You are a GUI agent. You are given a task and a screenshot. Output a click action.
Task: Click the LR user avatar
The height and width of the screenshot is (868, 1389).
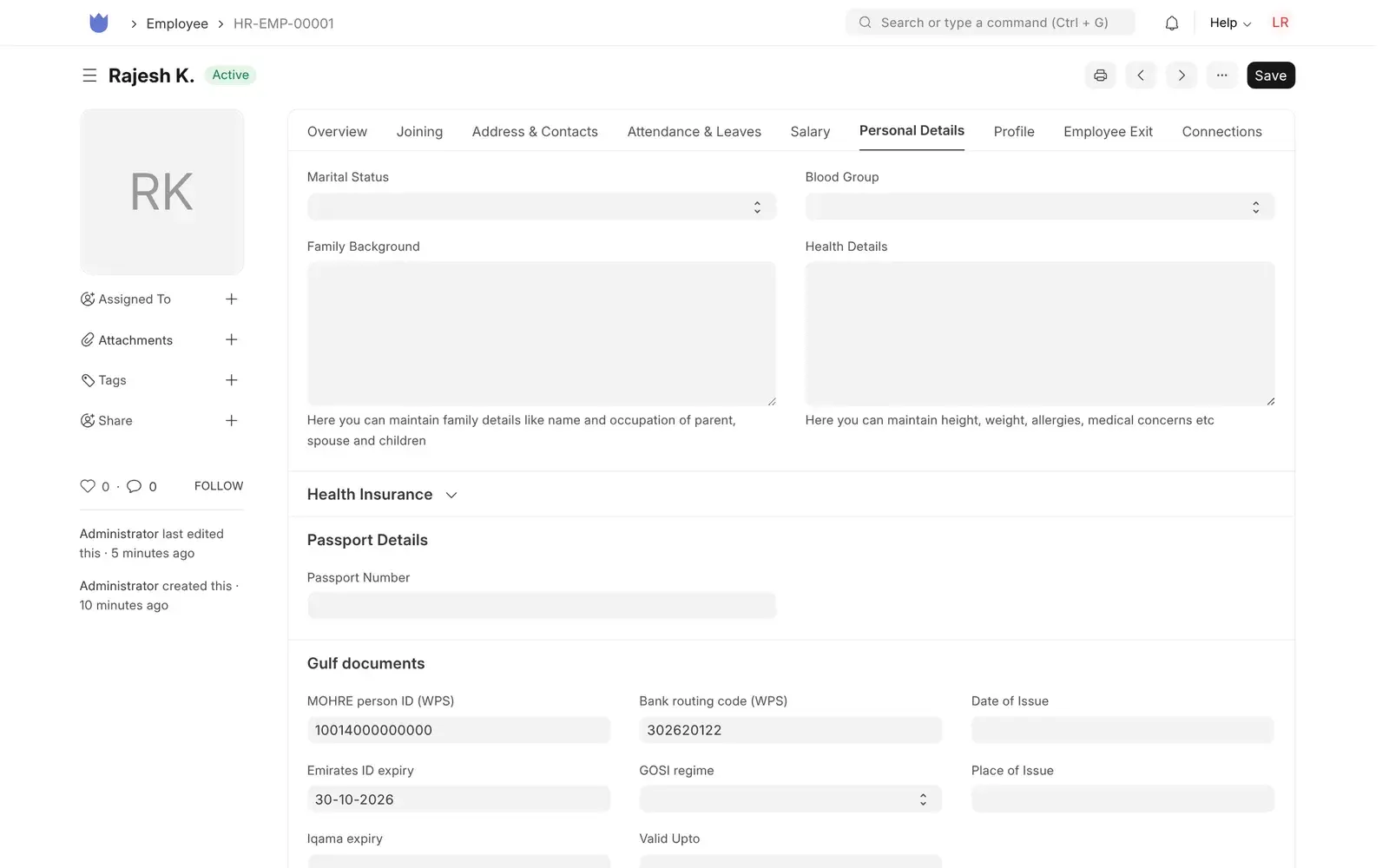tap(1280, 23)
